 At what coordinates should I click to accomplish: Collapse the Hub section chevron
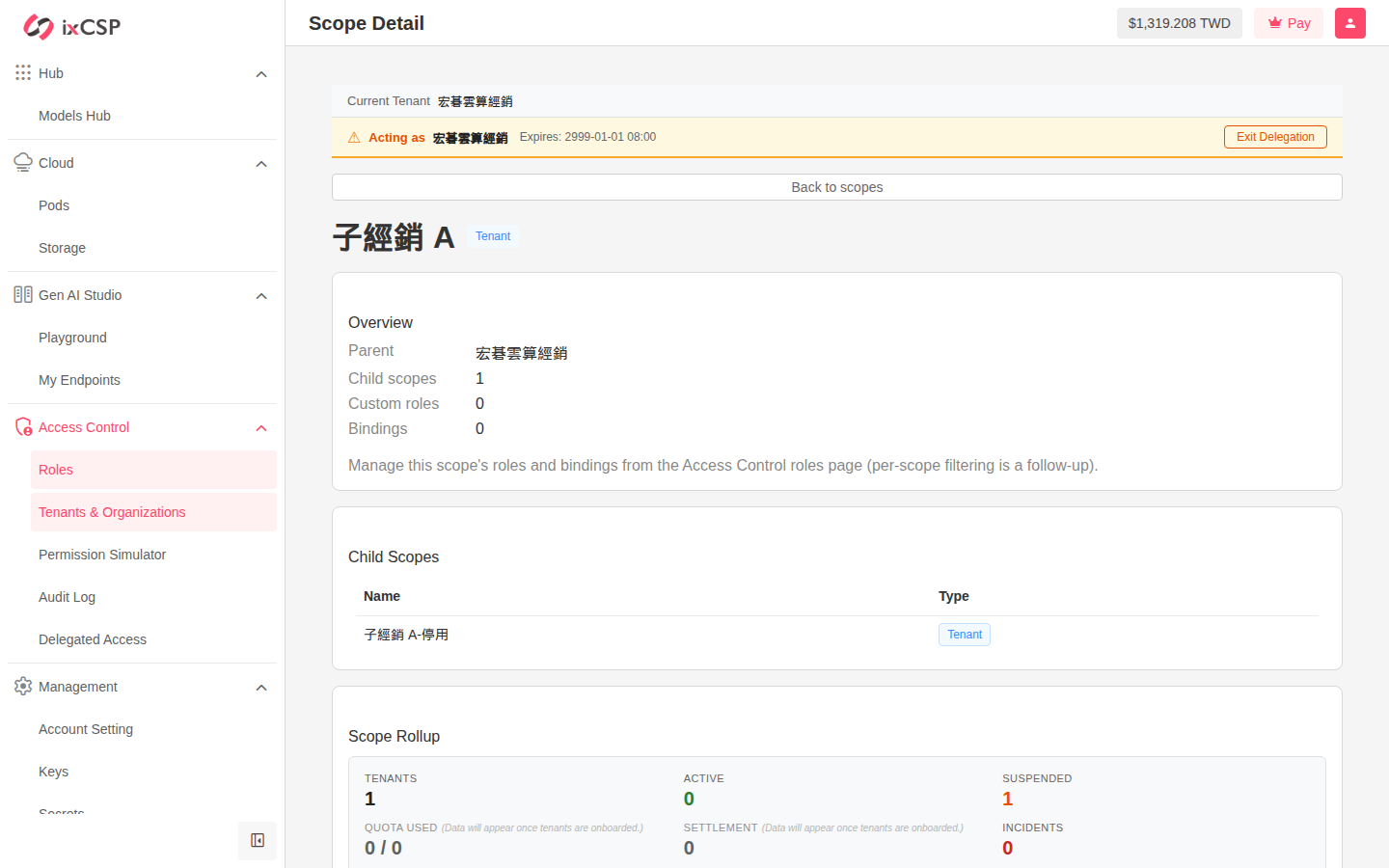tap(261, 74)
